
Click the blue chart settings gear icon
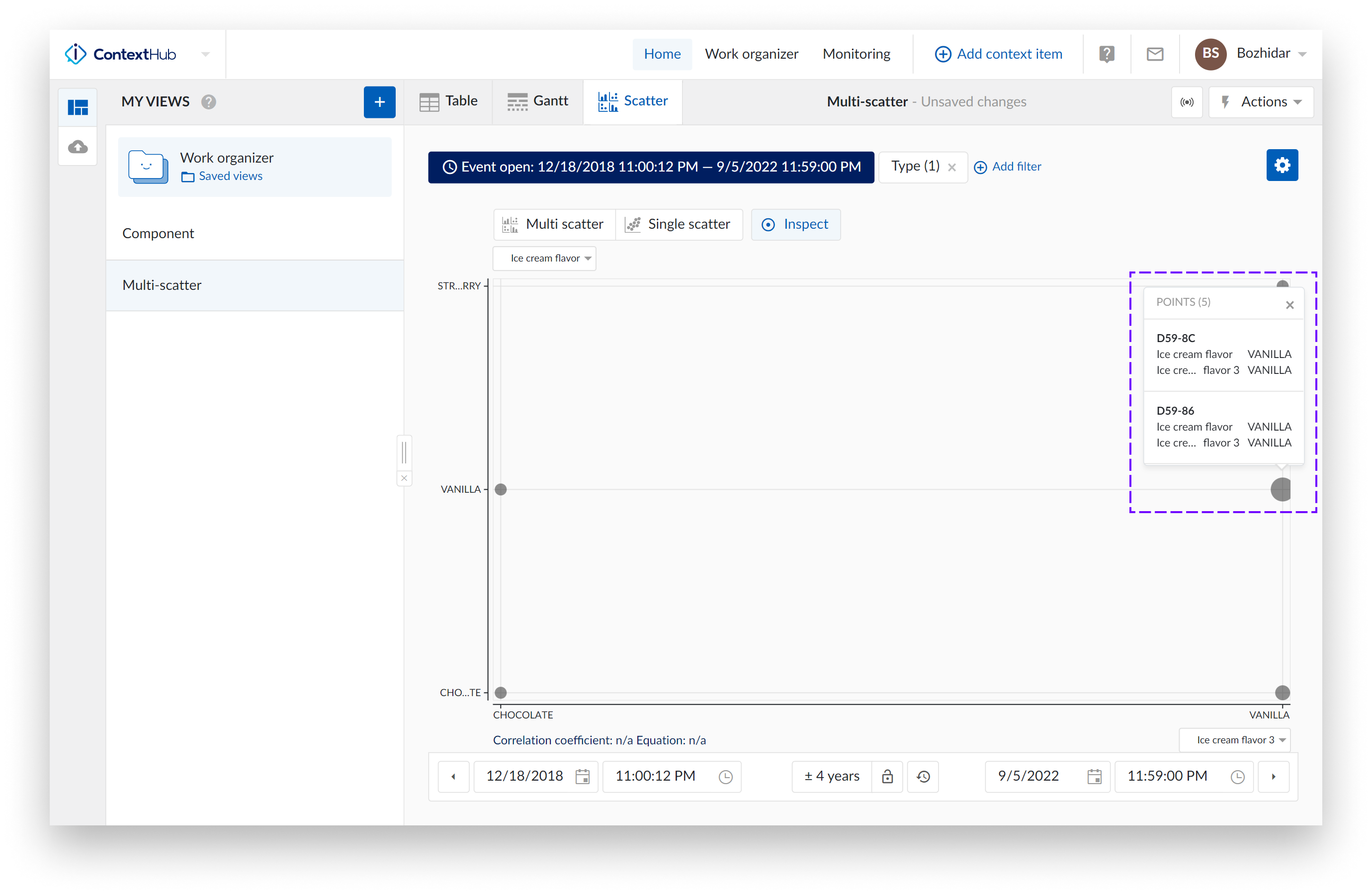click(1282, 166)
